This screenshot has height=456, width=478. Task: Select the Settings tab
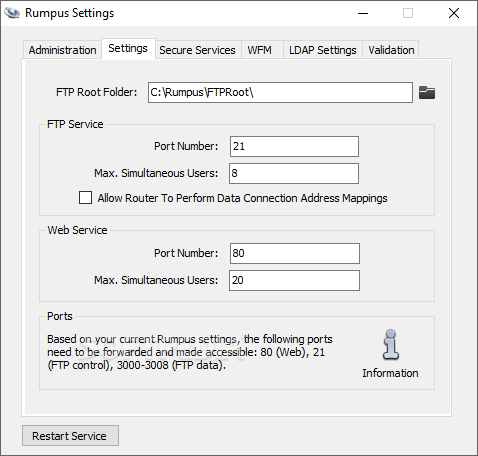(x=128, y=49)
